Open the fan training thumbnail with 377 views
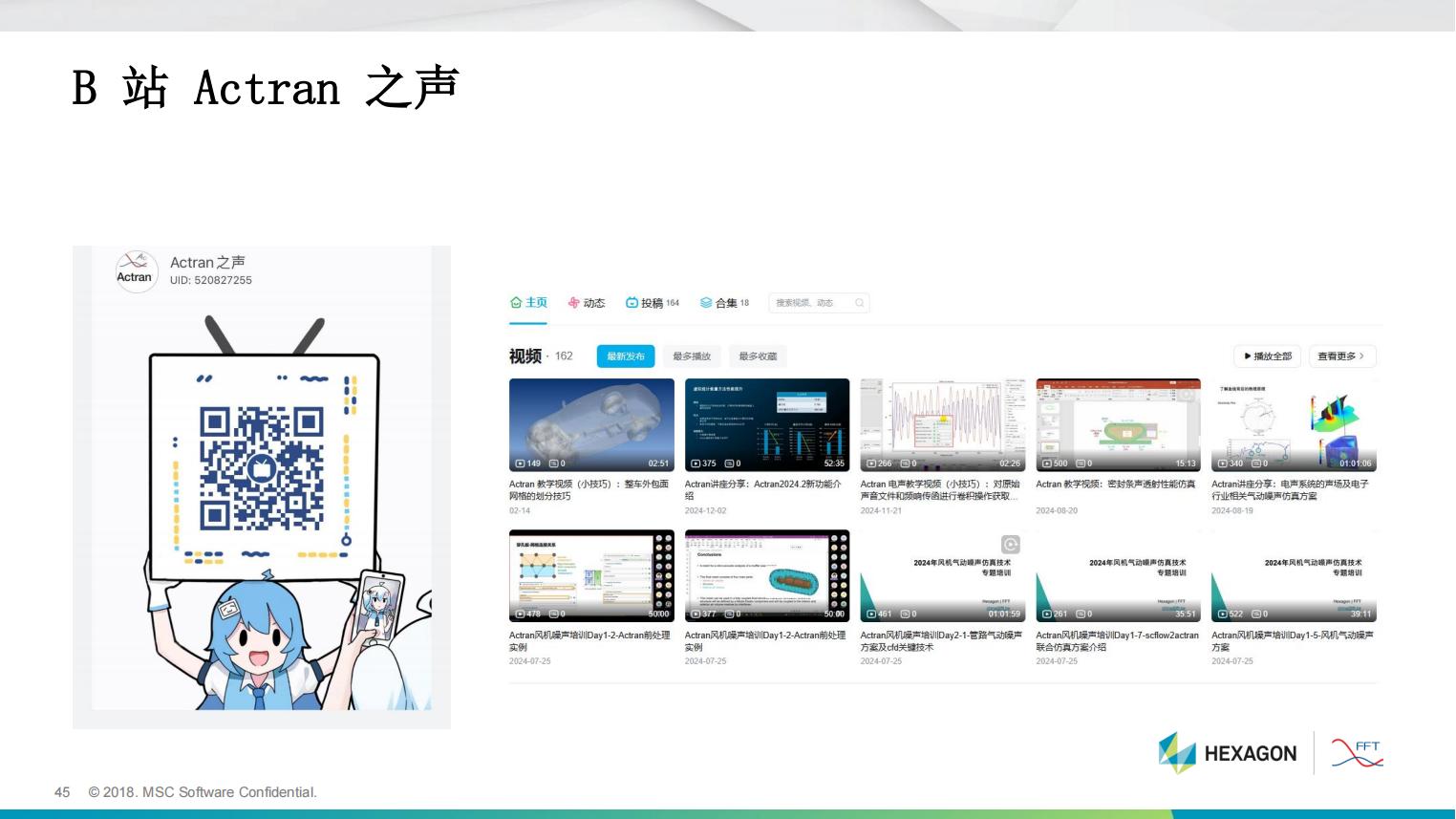The image size is (1456, 819). [767, 576]
